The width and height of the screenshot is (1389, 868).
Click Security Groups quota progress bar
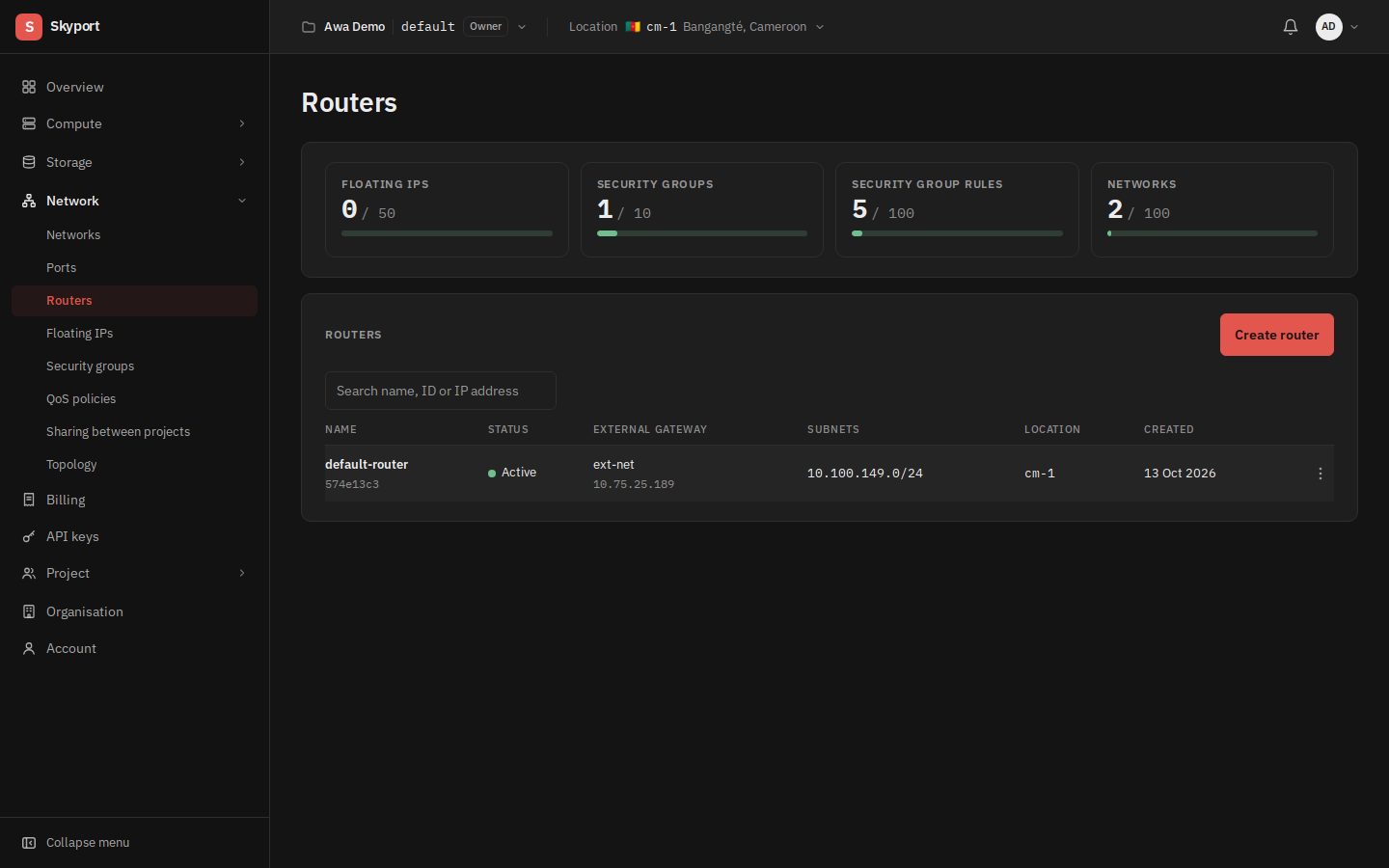click(702, 233)
